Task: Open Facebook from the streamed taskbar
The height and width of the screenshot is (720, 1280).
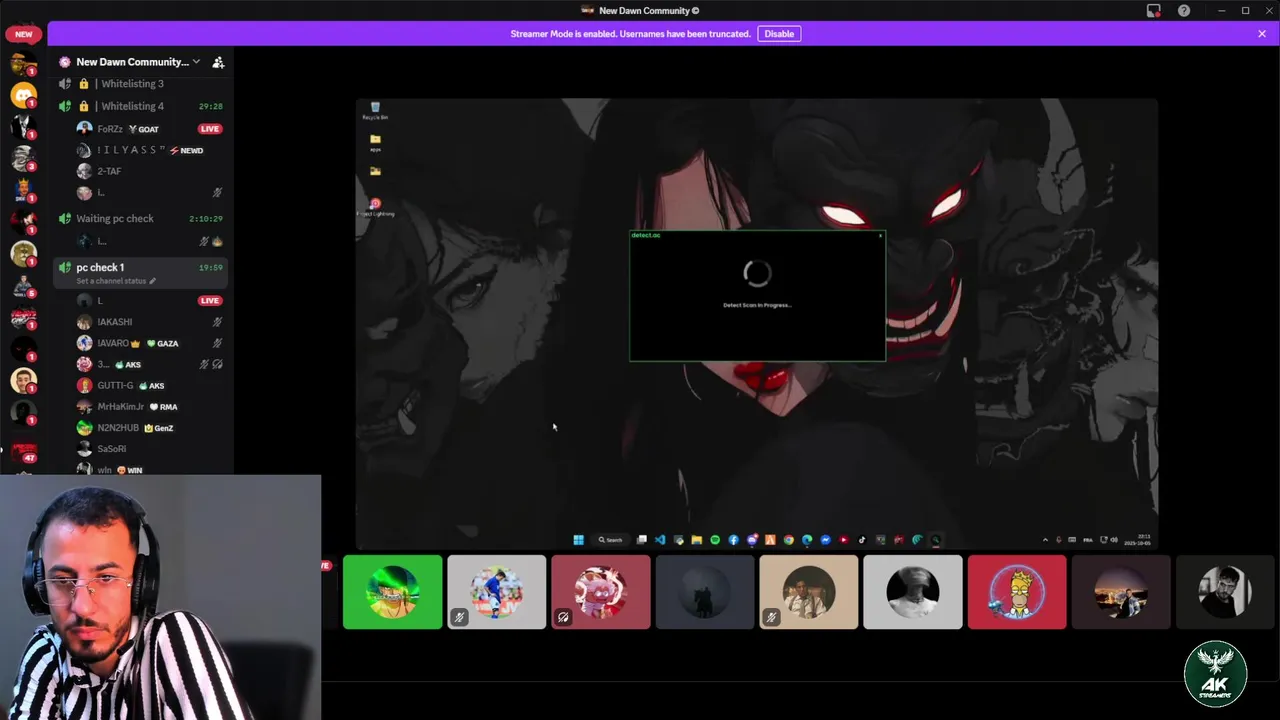Action: [733, 540]
